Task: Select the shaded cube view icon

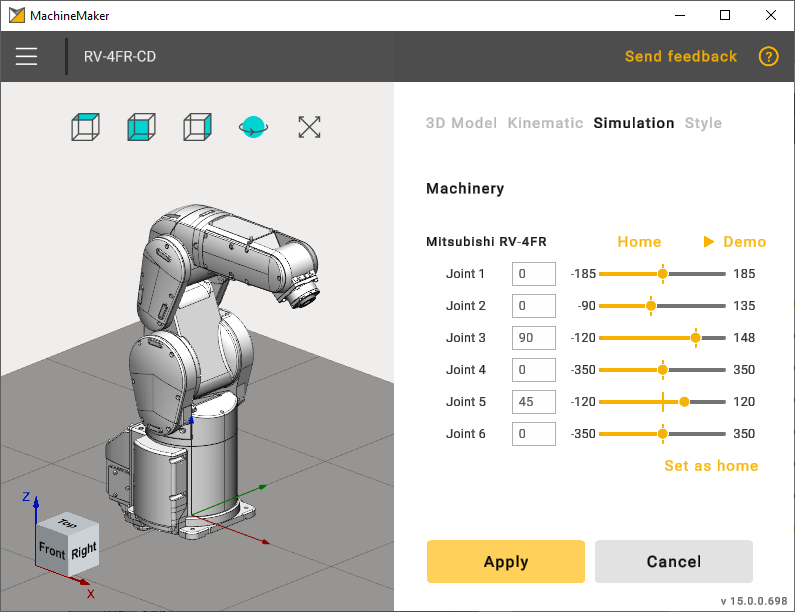Action: (141, 127)
